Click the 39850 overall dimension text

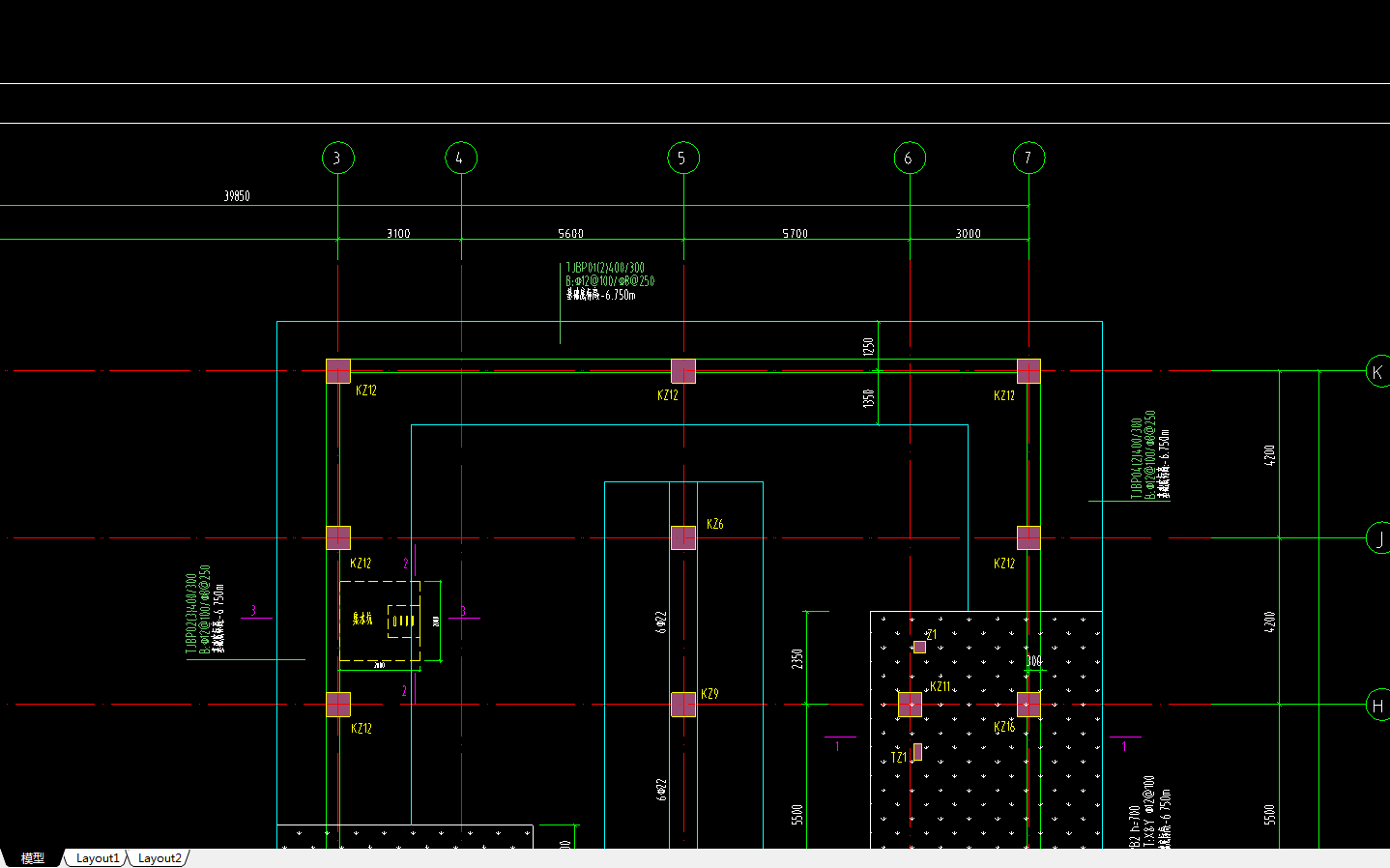pyautogui.click(x=237, y=195)
